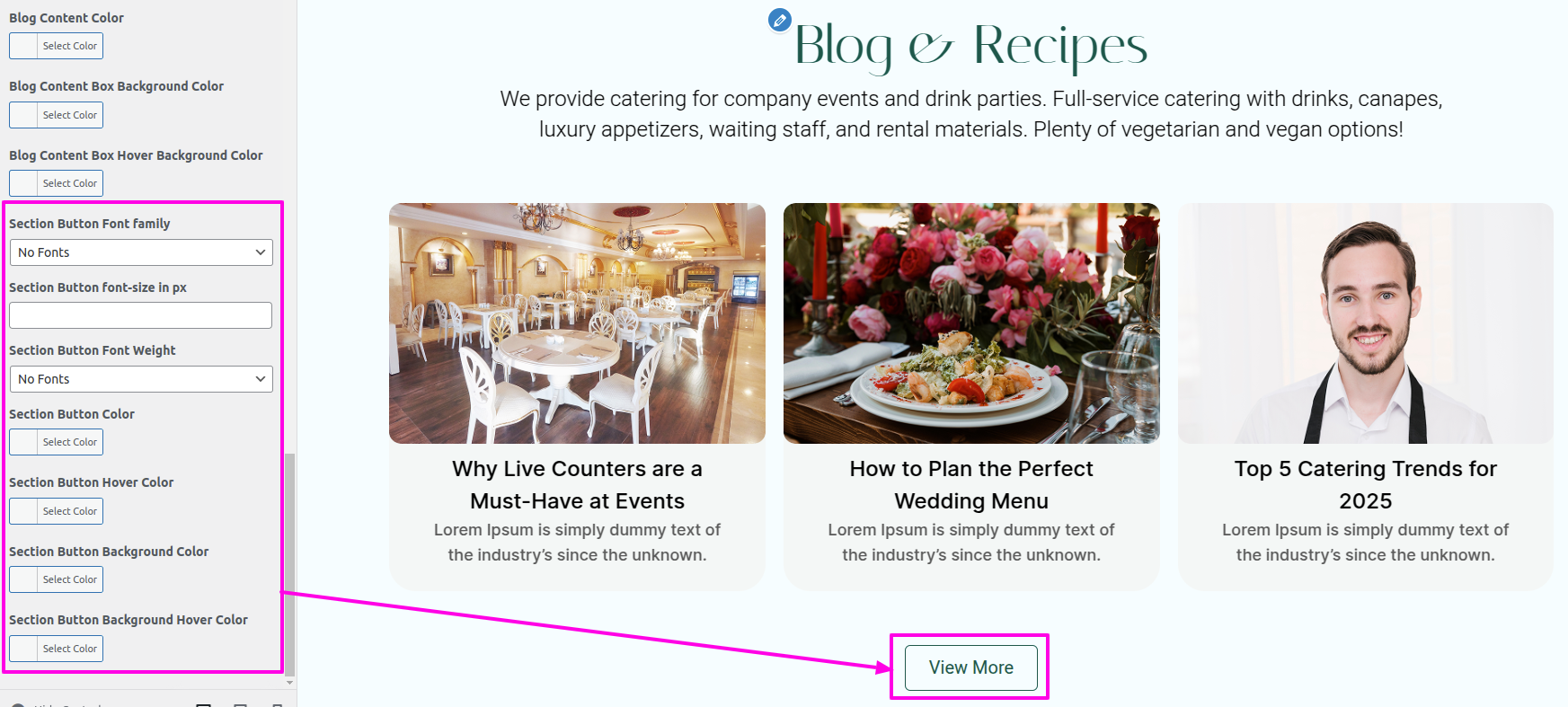Click the sidebar scrollbar down arrow
This screenshot has width=1568, height=707.
pyautogui.click(x=289, y=683)
